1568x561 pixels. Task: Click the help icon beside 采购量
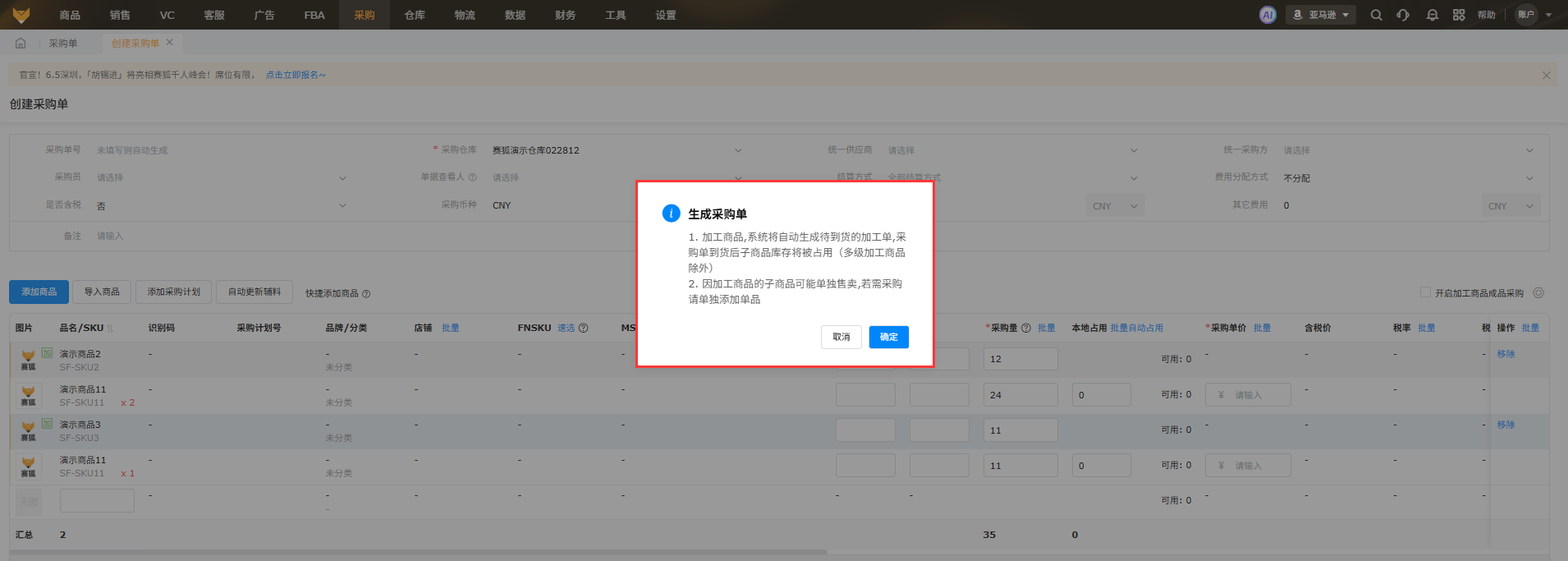click(1025, 328)
